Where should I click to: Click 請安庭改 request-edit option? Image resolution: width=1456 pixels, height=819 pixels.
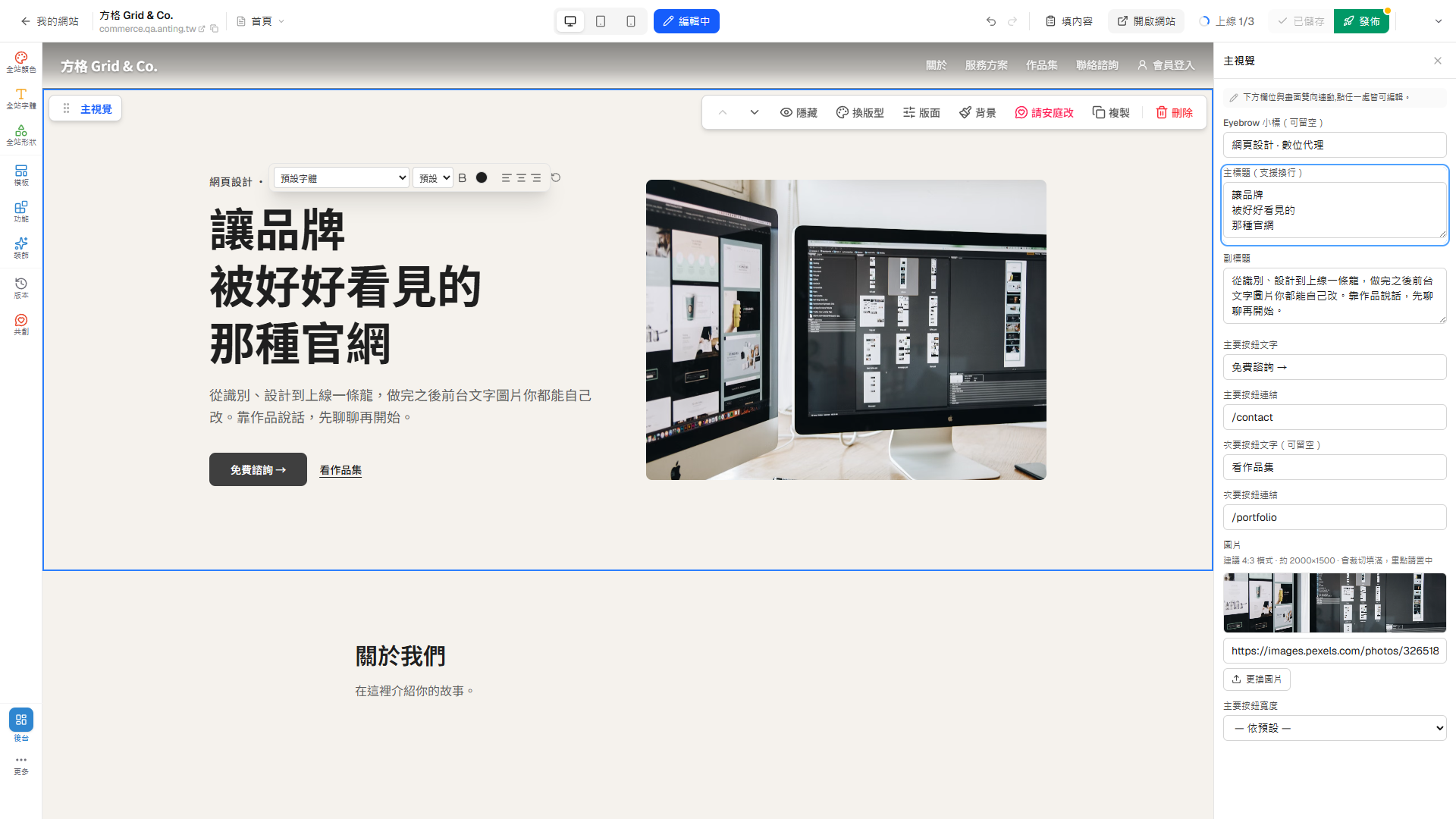1044,112
